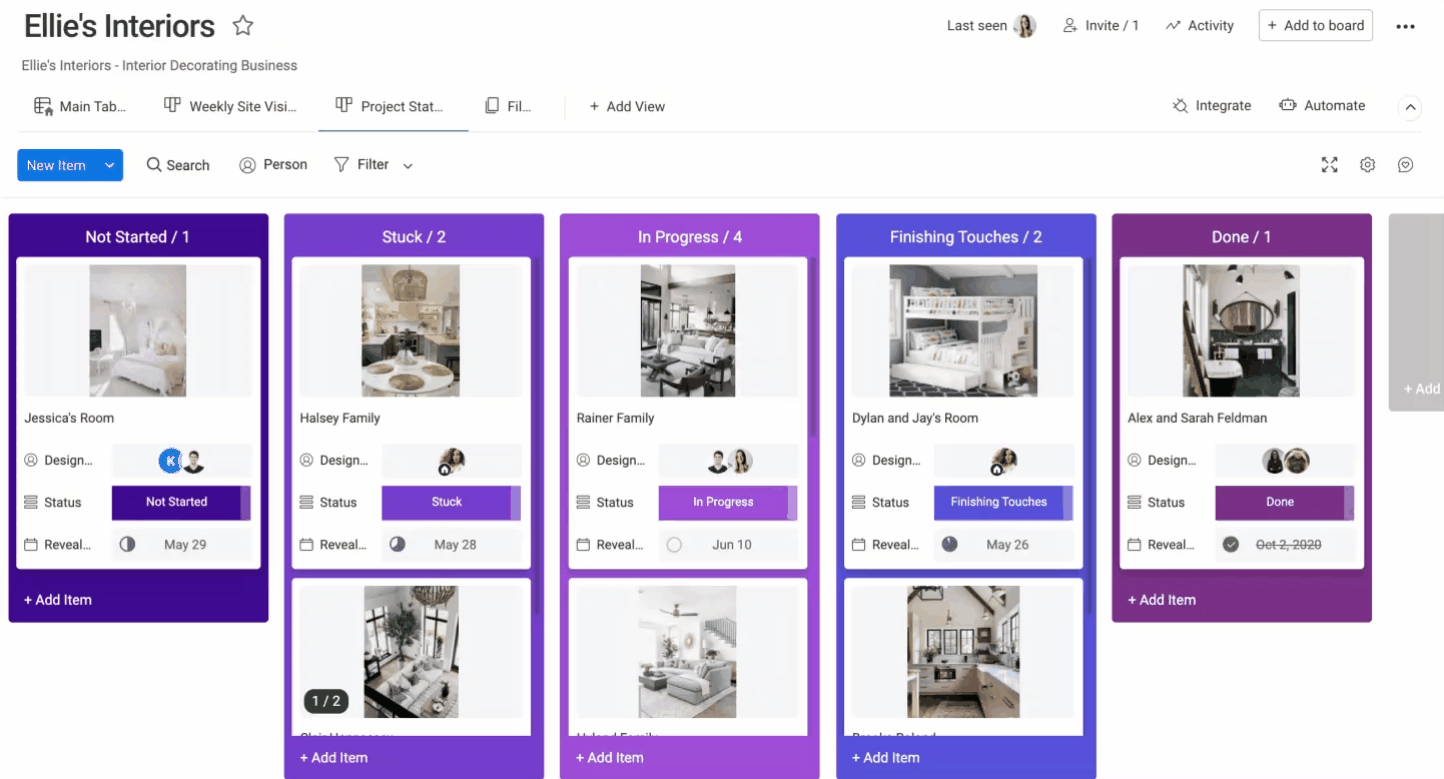The height and width of the screenshot is (779, 1444).
Task: Click the Not Started / 1 column header
Action: [138, 237]
